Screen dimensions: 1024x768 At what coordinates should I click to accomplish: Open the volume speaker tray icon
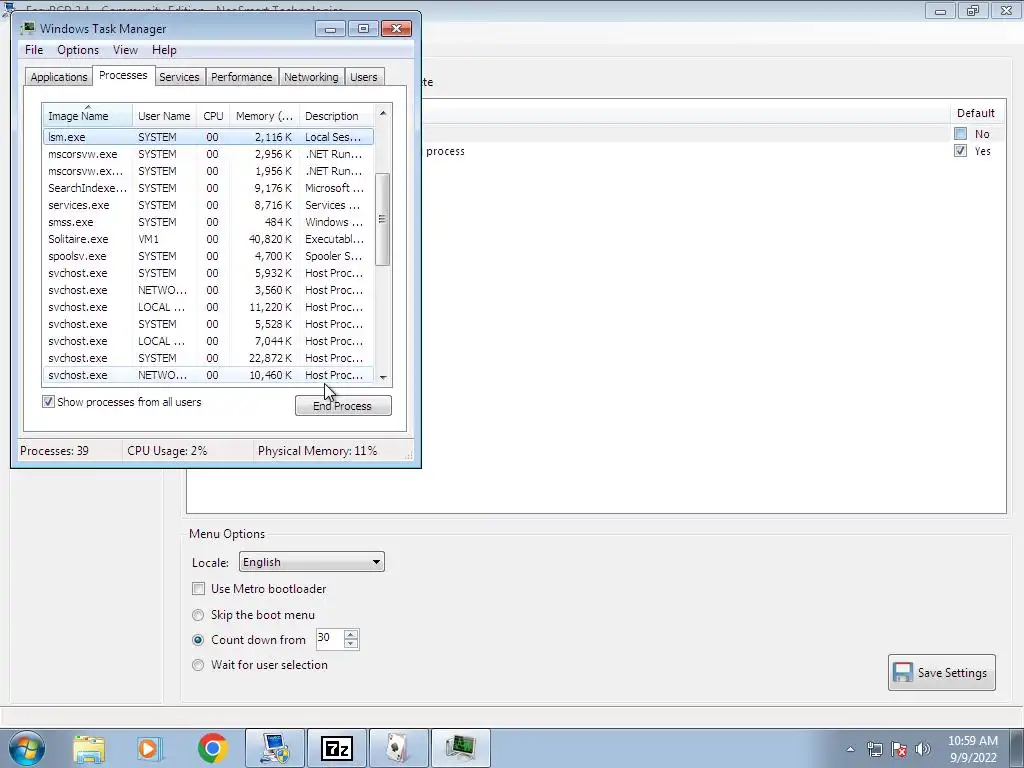click(923, 749)
